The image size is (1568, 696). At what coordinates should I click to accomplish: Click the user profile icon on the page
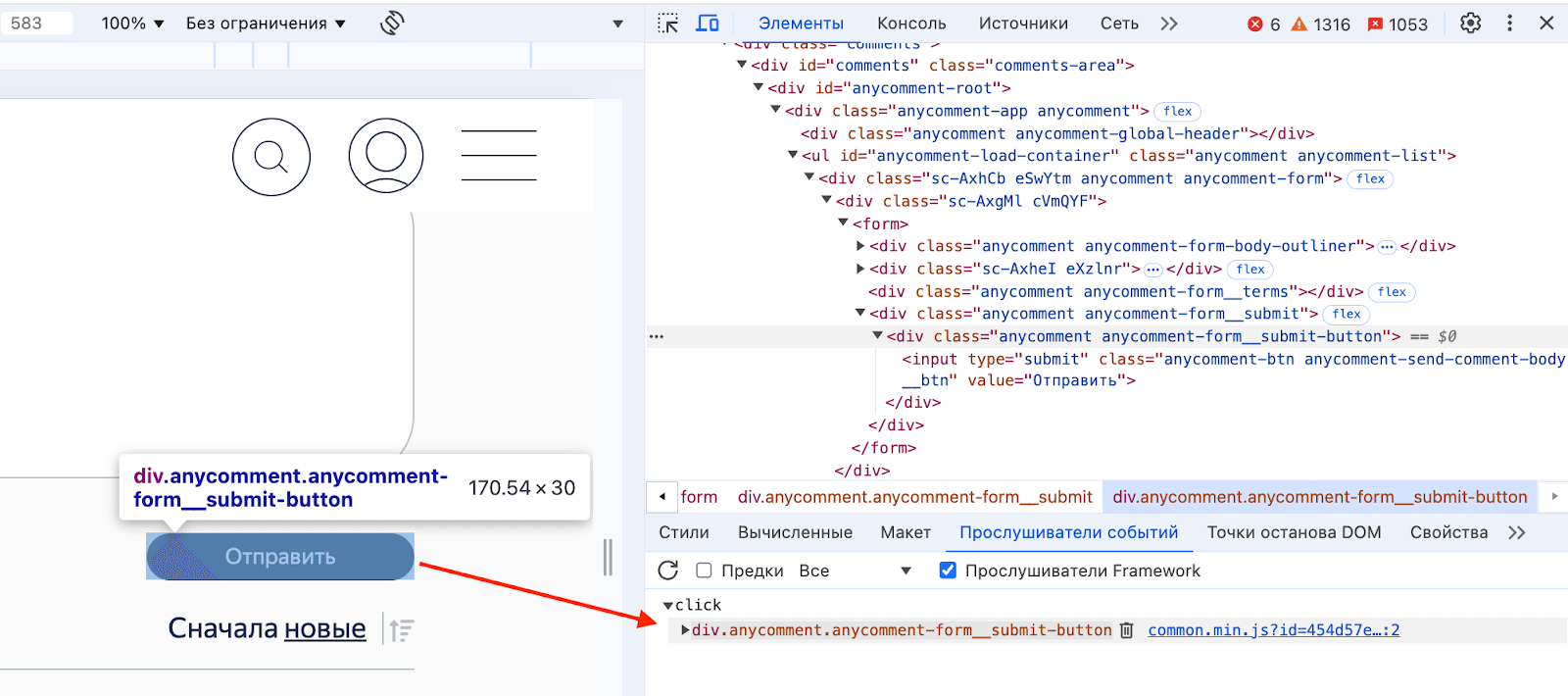(386, 156)
